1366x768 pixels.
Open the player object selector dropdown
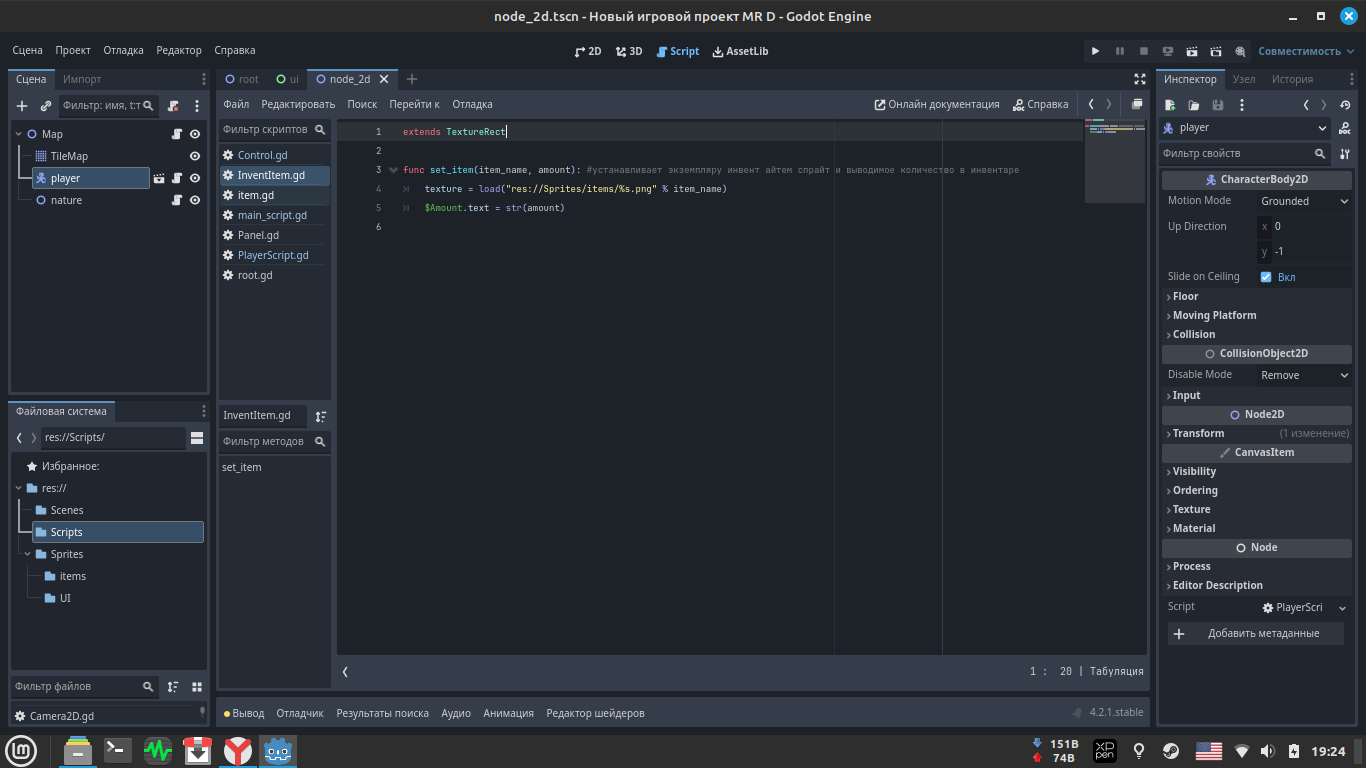pos(1245,128)
